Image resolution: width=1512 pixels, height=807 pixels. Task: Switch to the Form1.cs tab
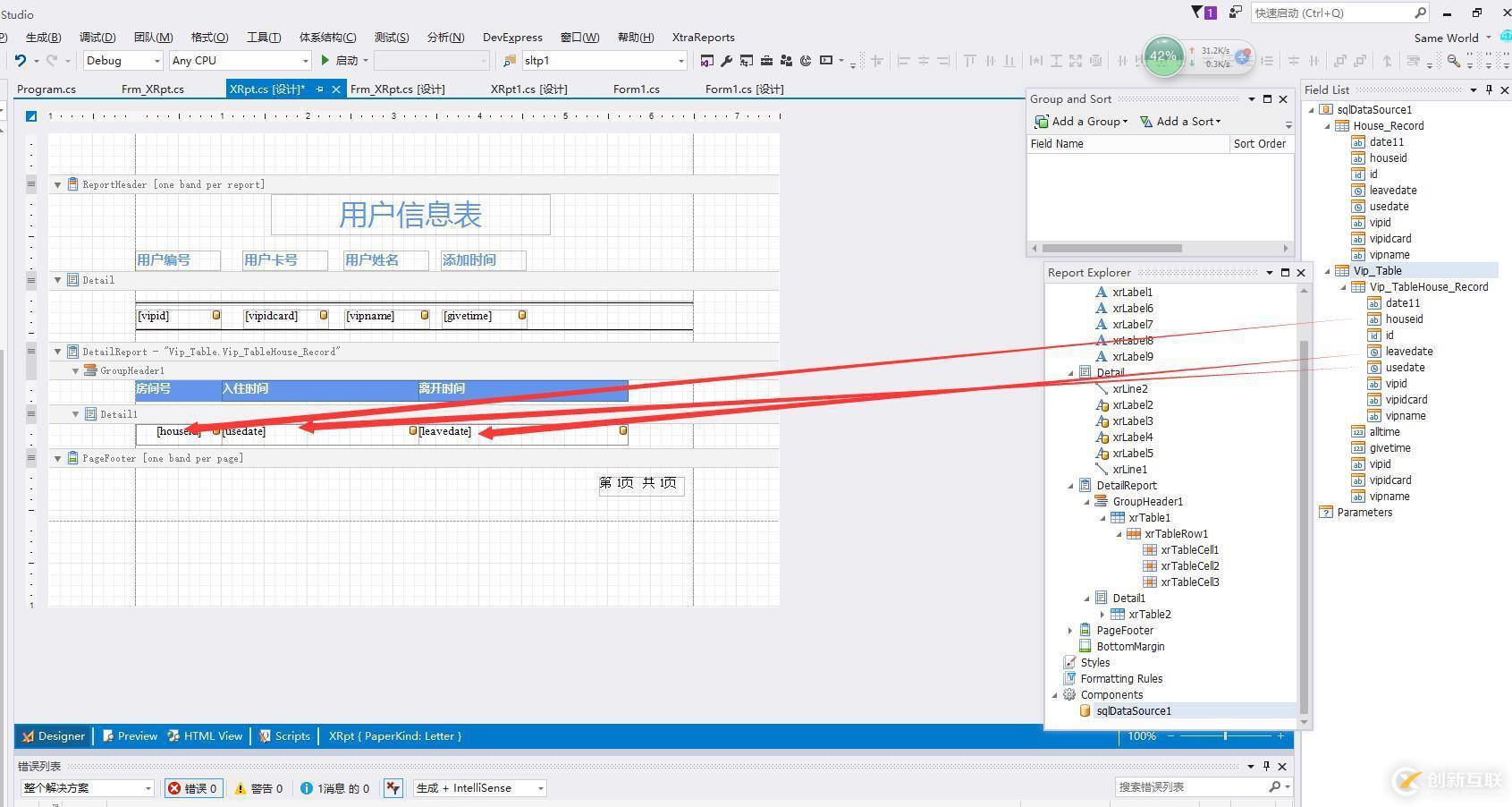[636, 89]
